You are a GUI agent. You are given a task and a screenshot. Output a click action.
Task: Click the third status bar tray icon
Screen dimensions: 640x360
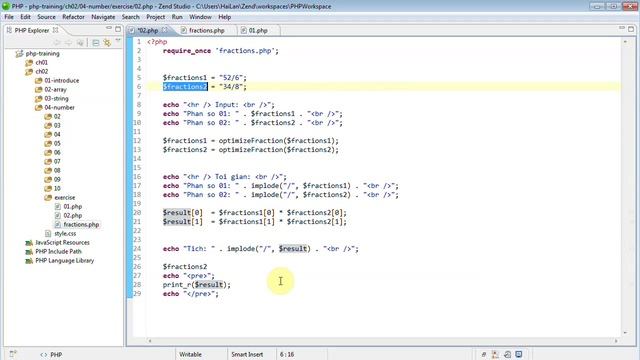point(507,354)
